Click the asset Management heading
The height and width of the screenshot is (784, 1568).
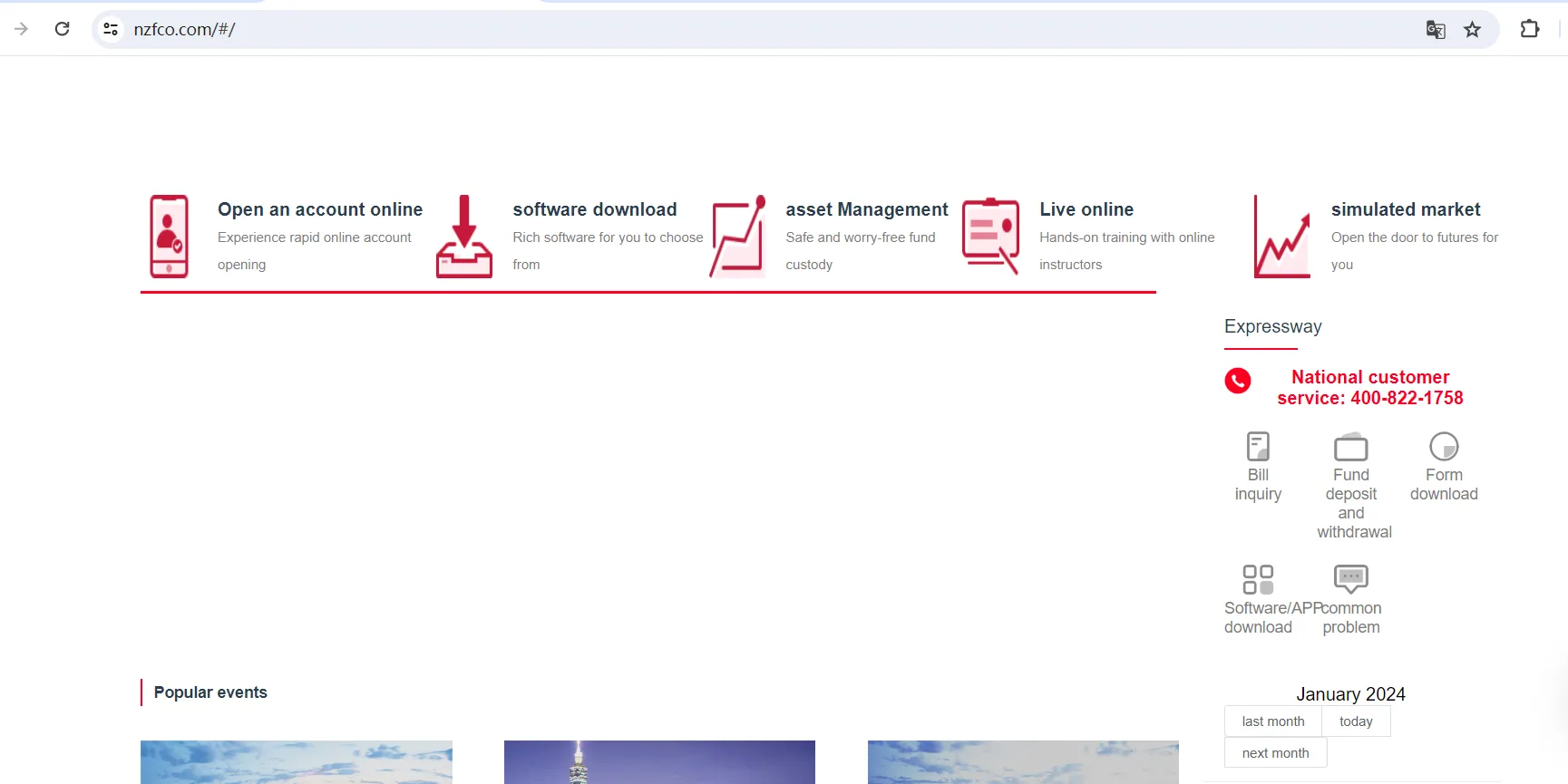[867, 209]
